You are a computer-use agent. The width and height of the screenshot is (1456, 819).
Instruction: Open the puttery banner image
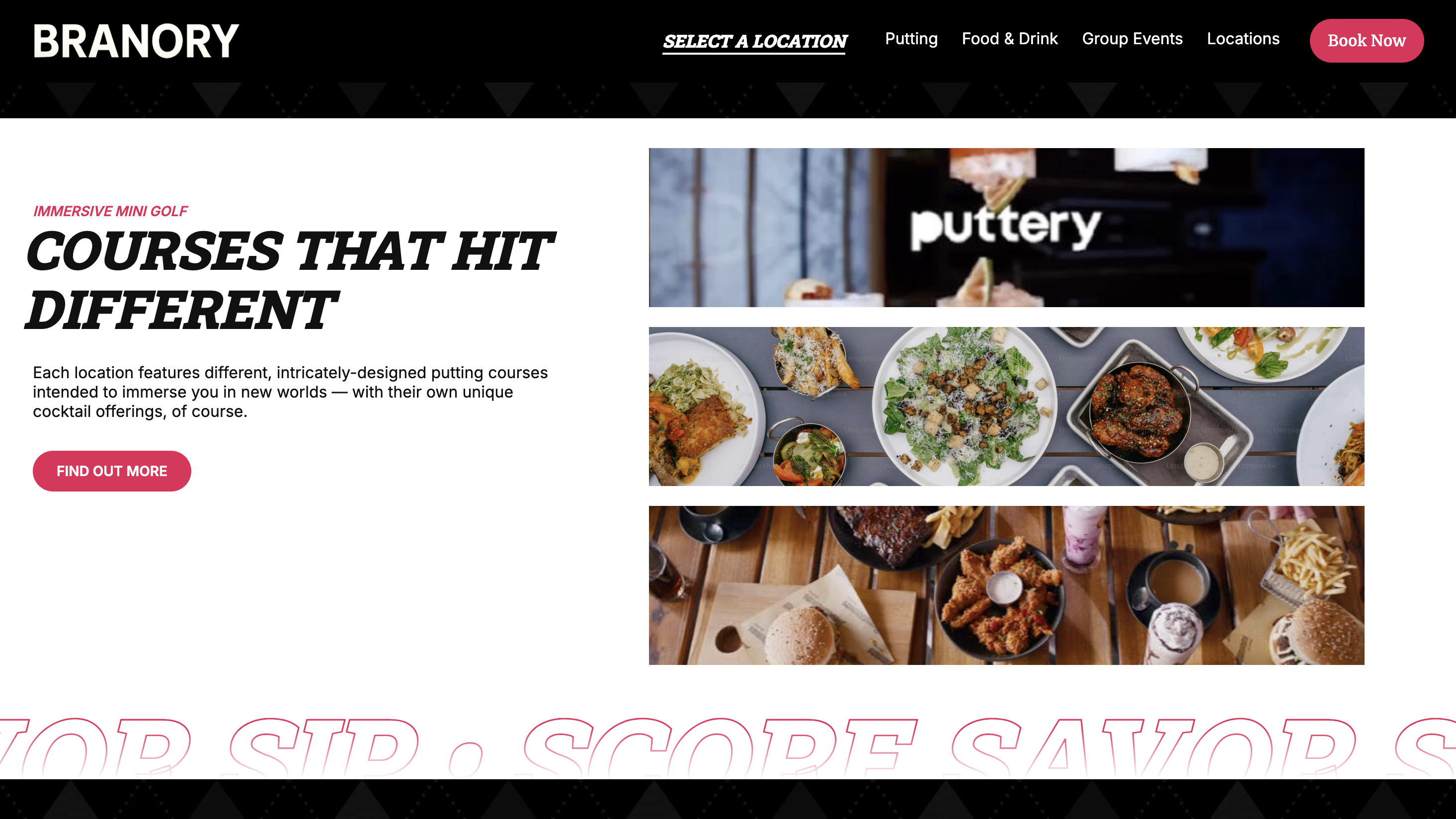[1006, 227]
